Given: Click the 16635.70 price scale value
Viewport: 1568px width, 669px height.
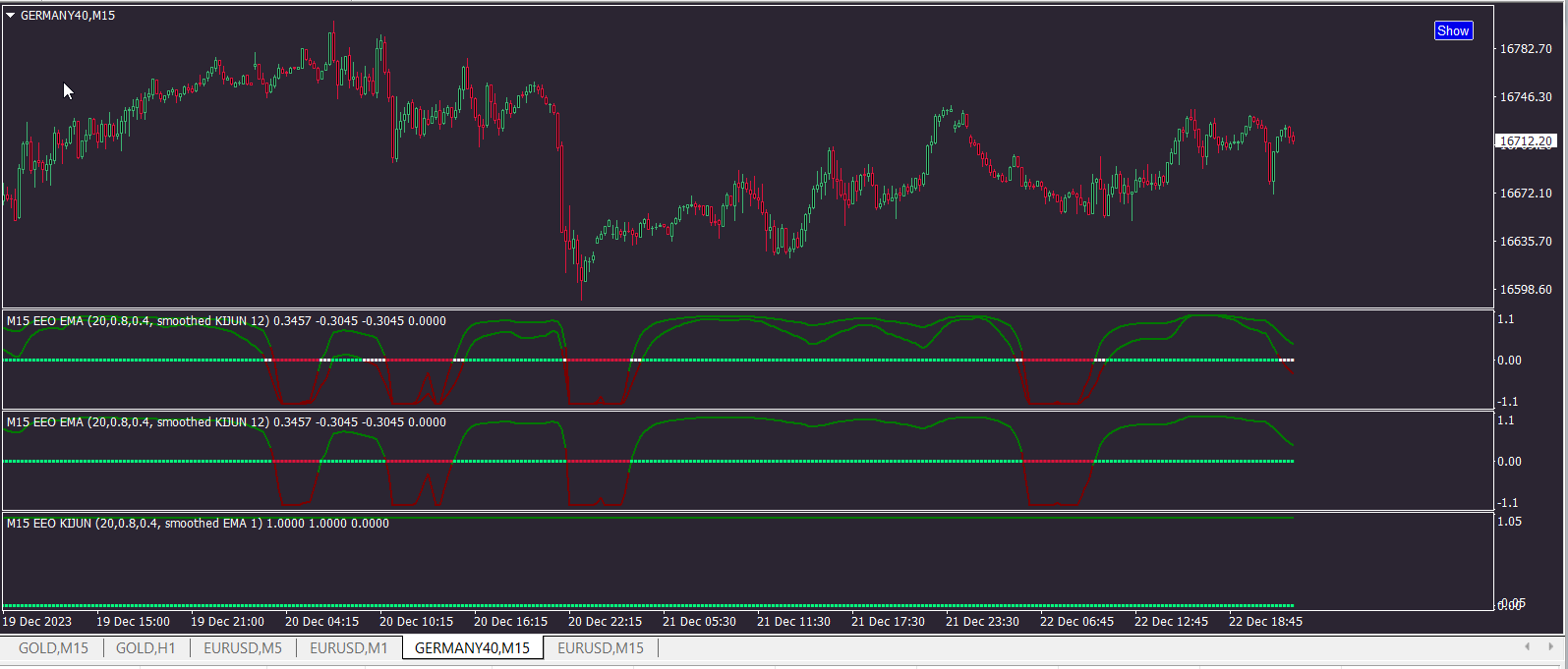Looking at the screenshot, I should pyautogui.click(x=1526, y=241).
